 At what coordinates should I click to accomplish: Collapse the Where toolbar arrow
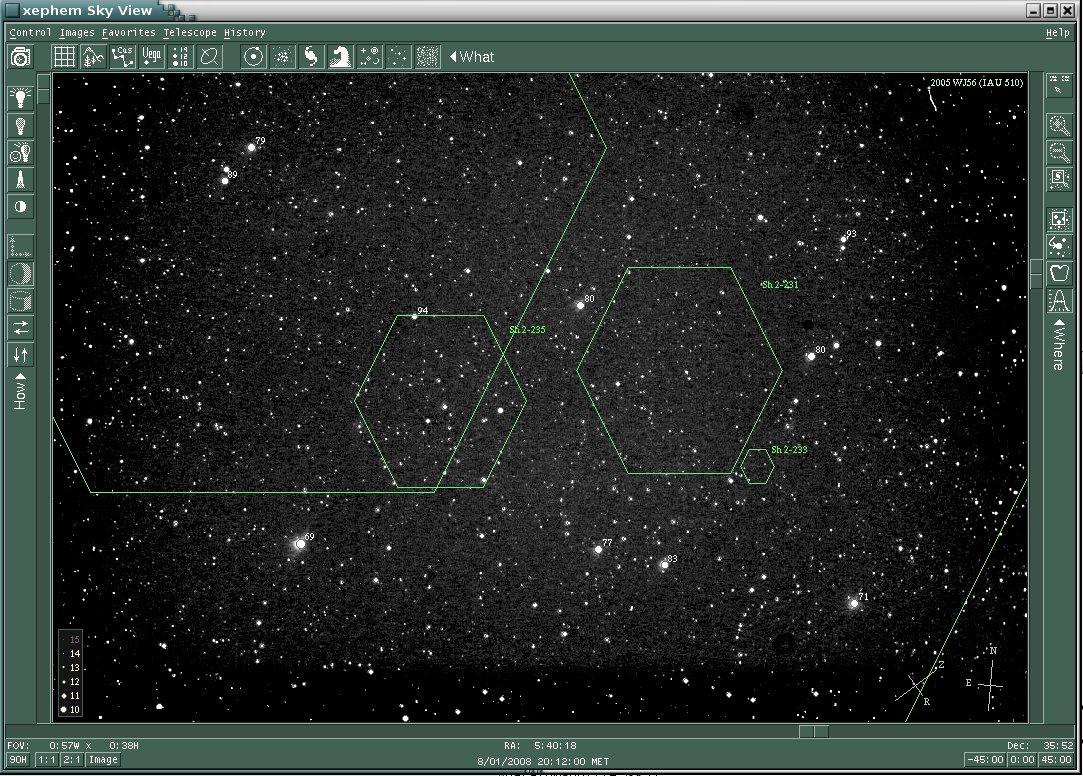point(1058,323)
